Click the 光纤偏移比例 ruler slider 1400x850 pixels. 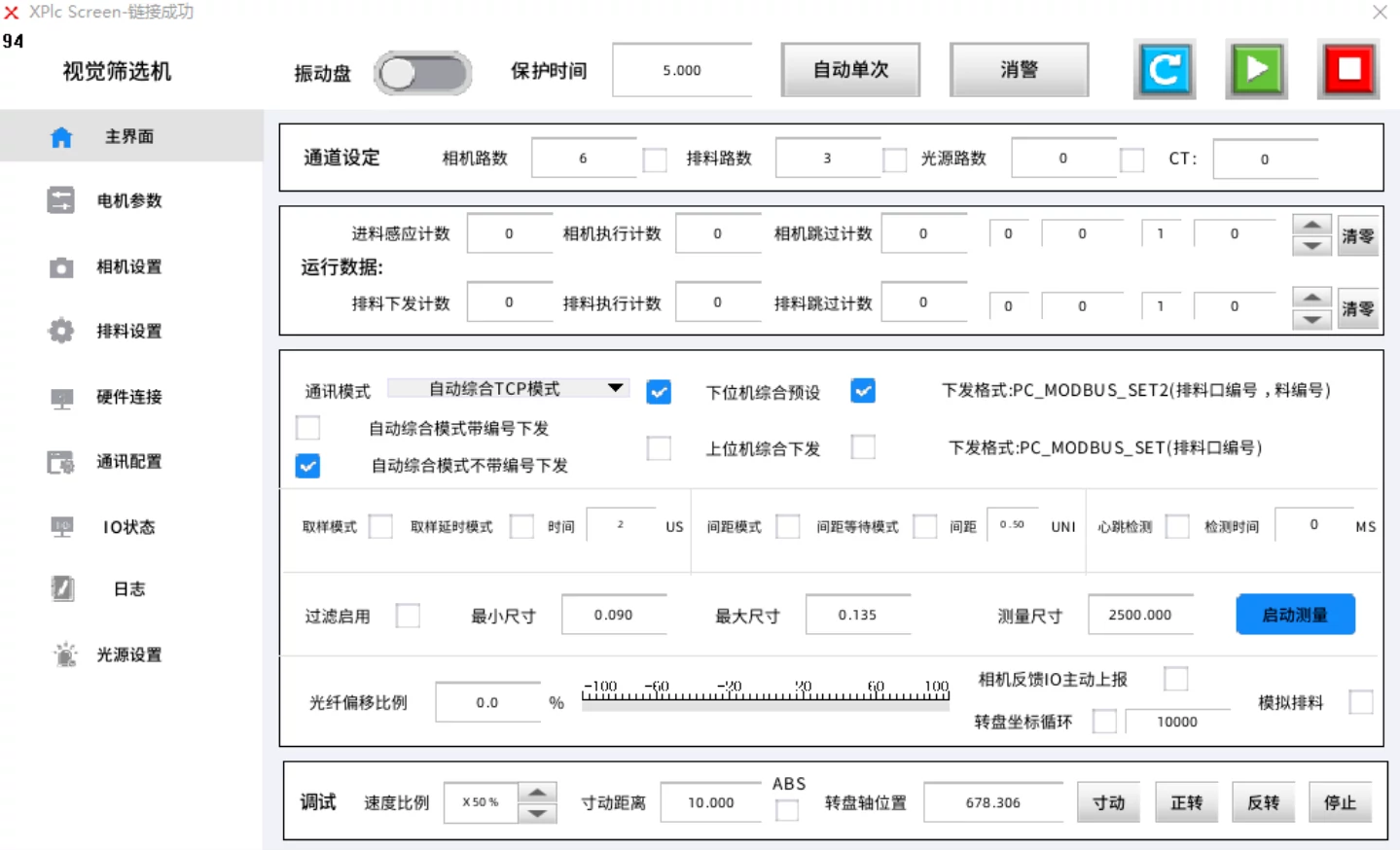click(x=766, y=694)
